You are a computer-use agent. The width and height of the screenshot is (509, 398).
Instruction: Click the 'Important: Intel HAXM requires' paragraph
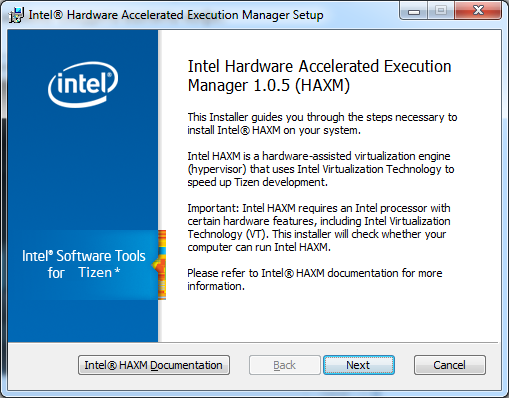(x=319, y=228)
